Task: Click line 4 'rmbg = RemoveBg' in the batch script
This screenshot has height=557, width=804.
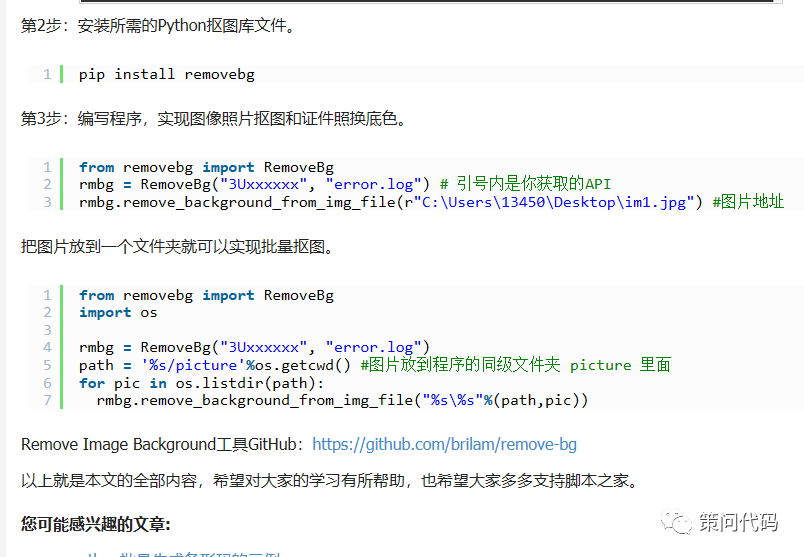Action: pos(254,347)
